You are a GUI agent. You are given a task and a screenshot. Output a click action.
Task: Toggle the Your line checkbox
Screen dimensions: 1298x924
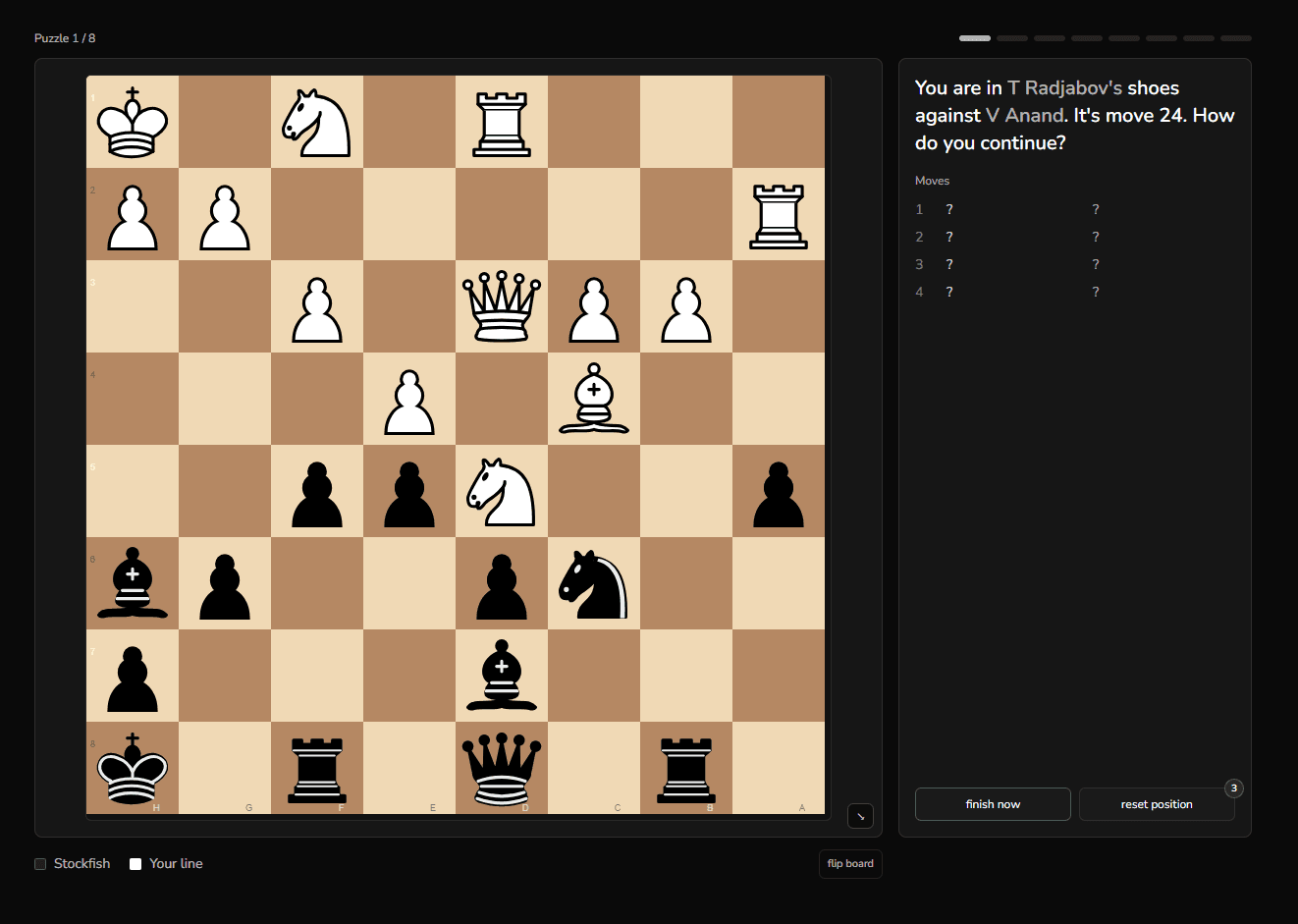click(135, 864)
